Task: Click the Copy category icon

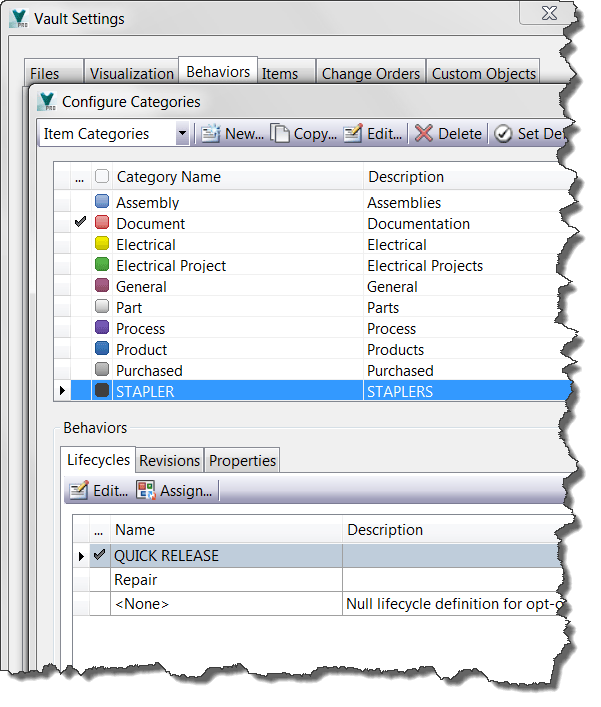Action: [x=280, y=134]
